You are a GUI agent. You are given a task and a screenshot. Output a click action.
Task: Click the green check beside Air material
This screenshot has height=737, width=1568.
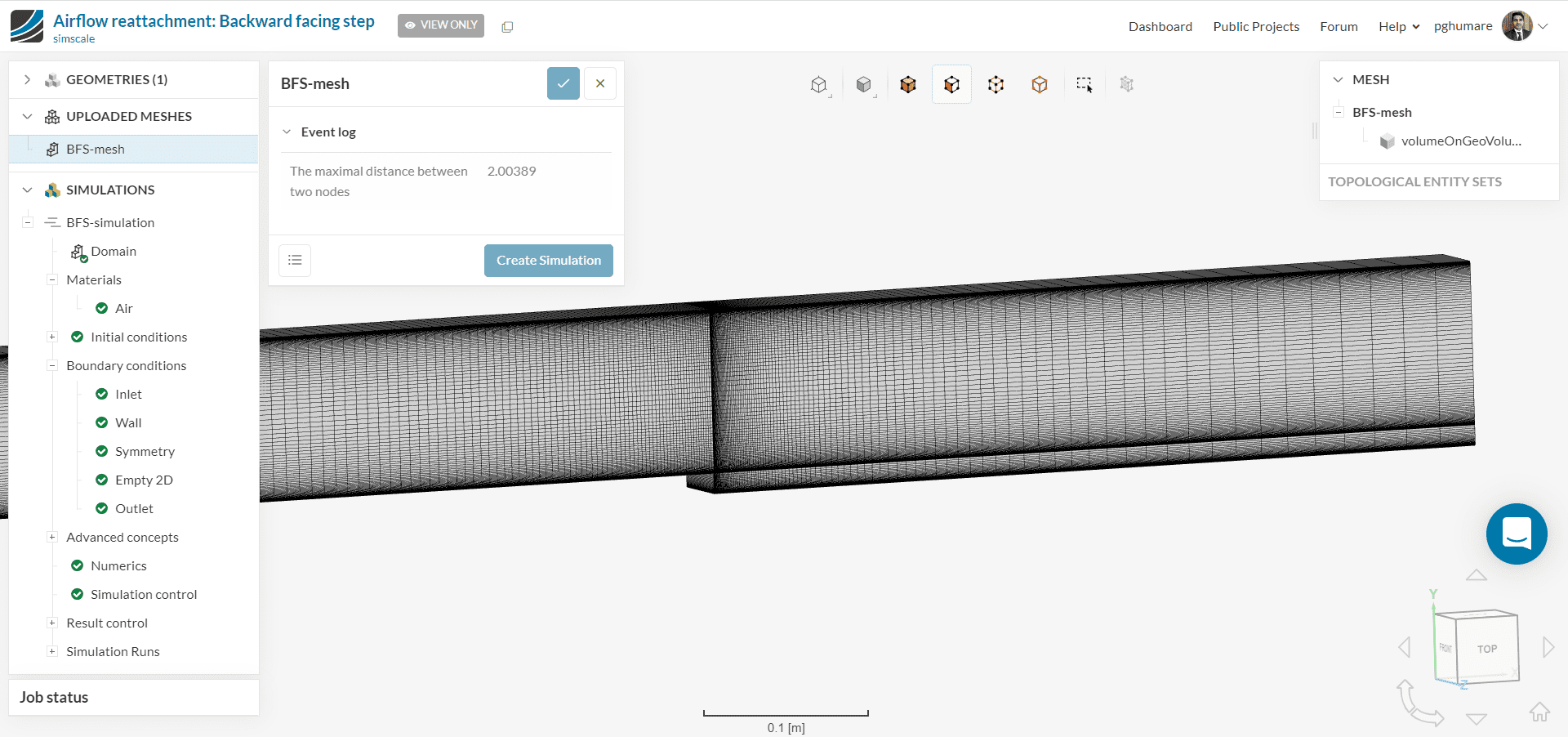pos(101,308)
